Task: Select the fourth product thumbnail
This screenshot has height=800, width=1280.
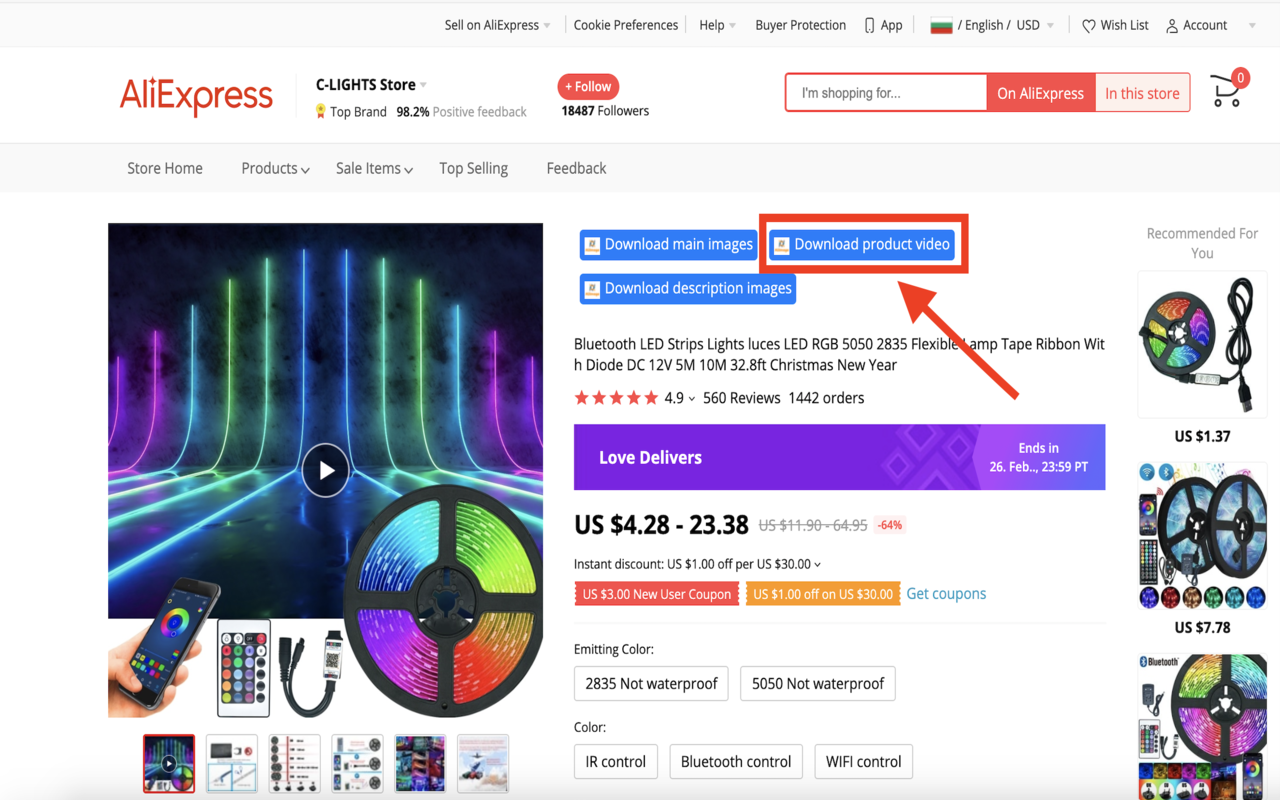Action: 358,763
